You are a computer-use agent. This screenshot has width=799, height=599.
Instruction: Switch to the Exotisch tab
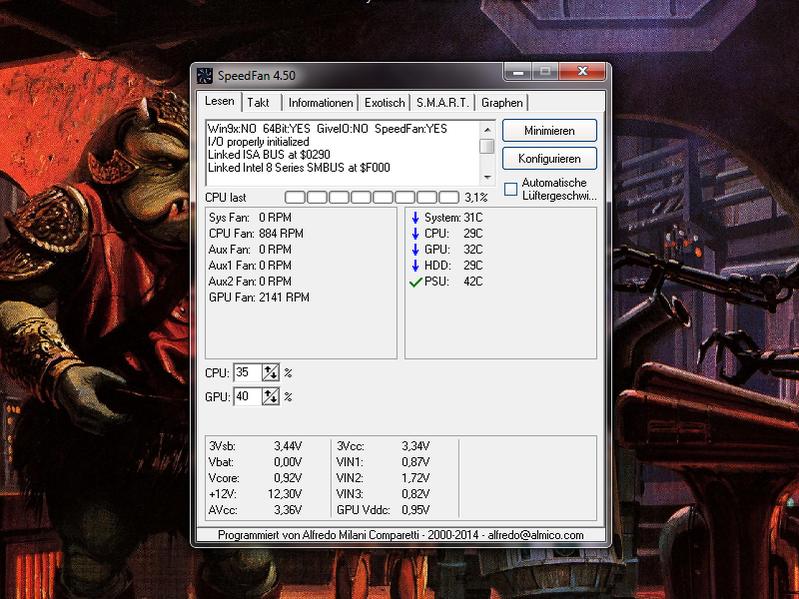[x=385, y=102]
